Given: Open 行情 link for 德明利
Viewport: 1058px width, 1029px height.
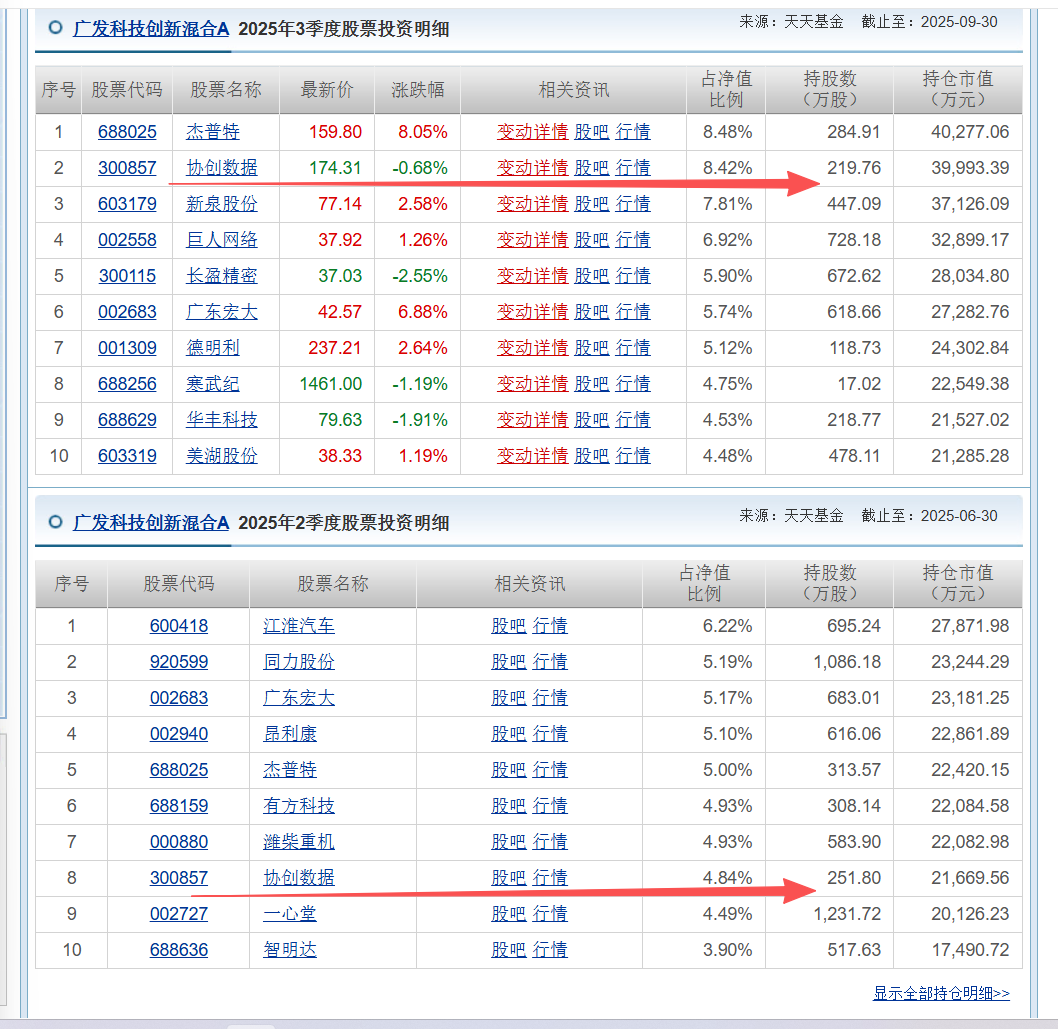Looking at the screenshot, I should click(x=633, y=347).
